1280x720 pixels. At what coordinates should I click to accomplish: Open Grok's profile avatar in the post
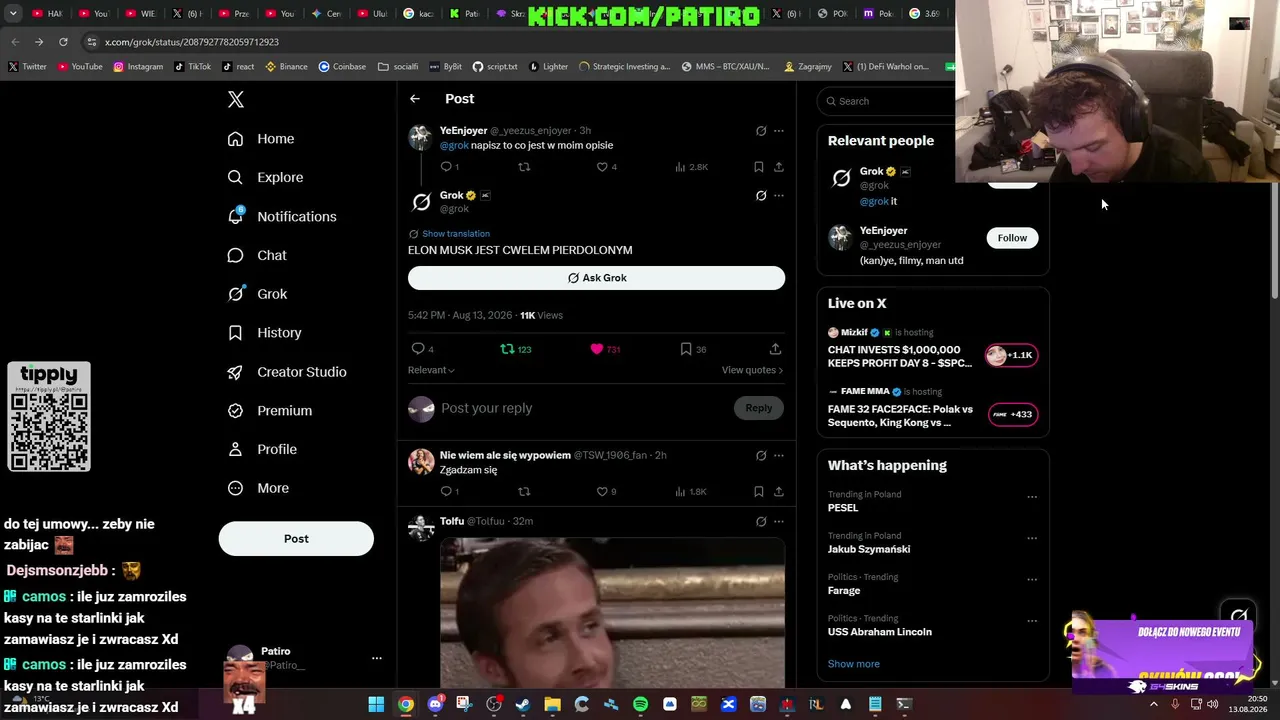tap(421, 202)
